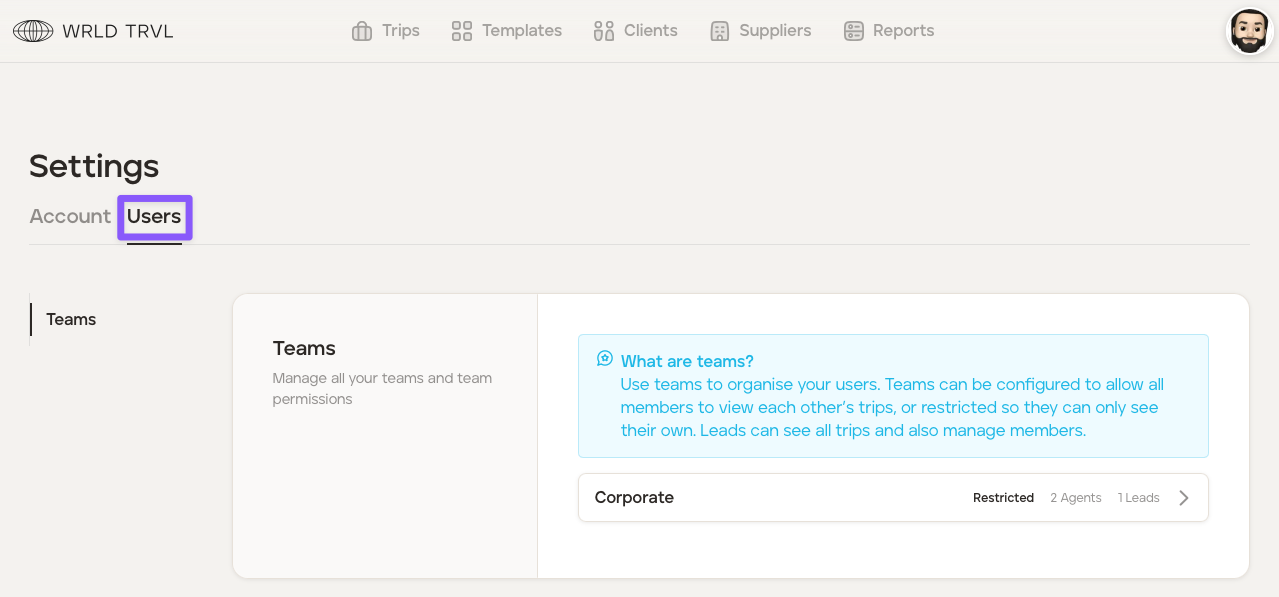Viewport: 1279px width, 597px height.
Task: Go to the Trips page label
Action: 401,31
